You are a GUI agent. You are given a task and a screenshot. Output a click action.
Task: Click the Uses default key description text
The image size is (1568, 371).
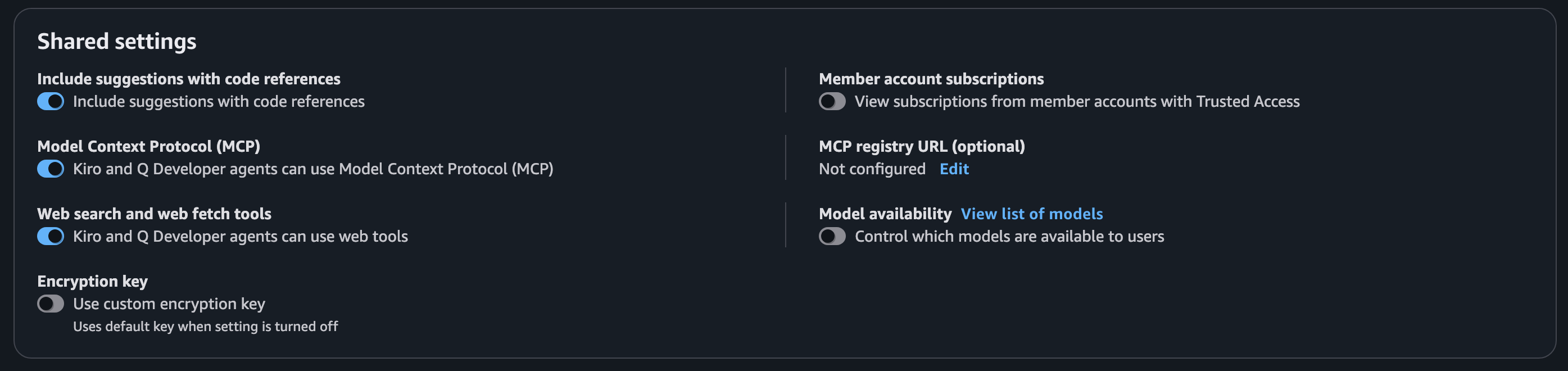(205, 327)
